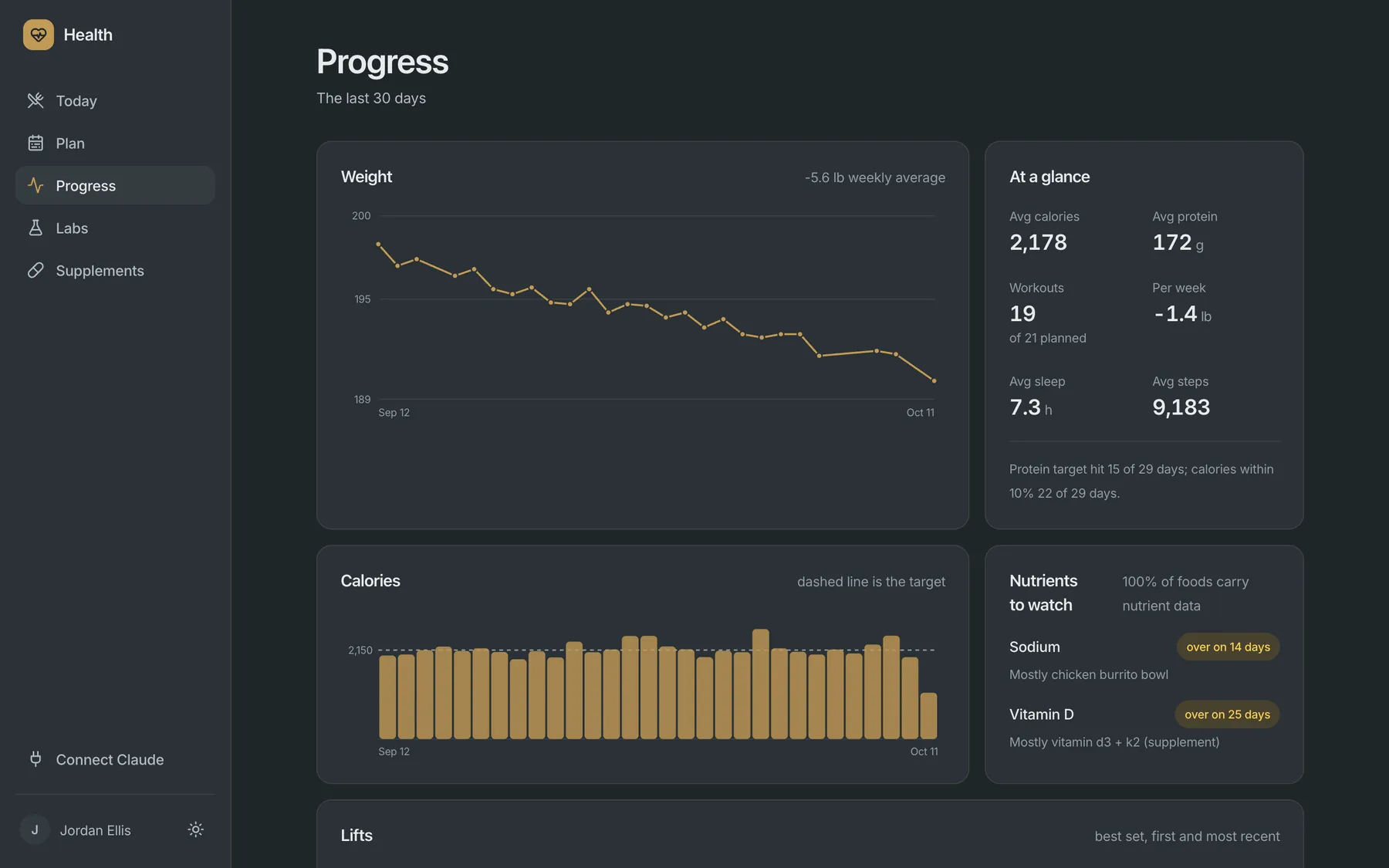The height and width of the screenshot is (868, 1389).
Task: Open the Jordan Ellis account name
Action: tap(96, 830)
